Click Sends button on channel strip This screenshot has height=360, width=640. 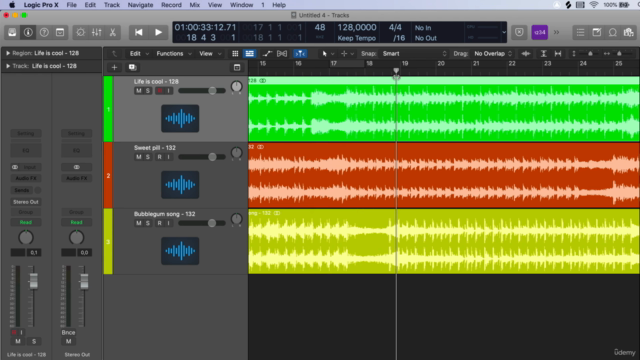(x=22, y=190)
